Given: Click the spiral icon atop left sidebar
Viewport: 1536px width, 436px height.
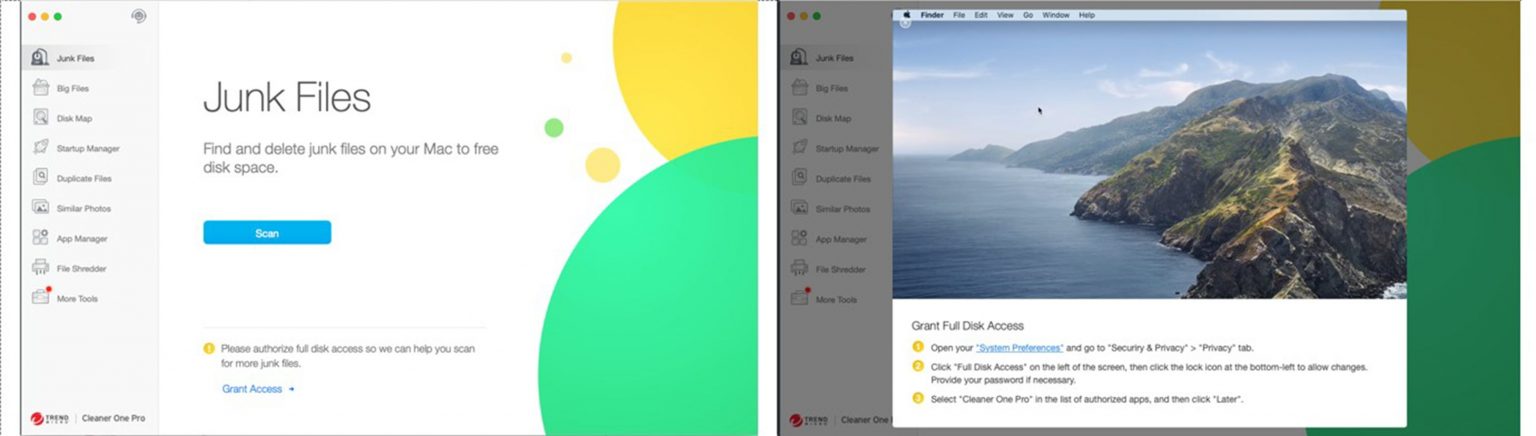Looking at the screenshot, I should point(138,17).
